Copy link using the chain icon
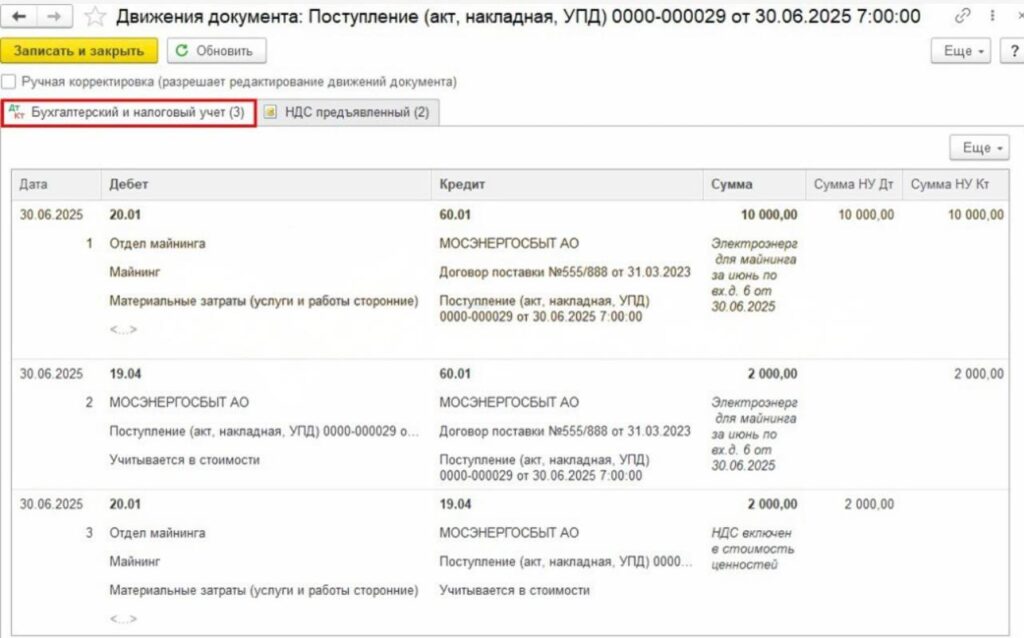This screenshot has height=638, width=1024. tap(963, 16)
